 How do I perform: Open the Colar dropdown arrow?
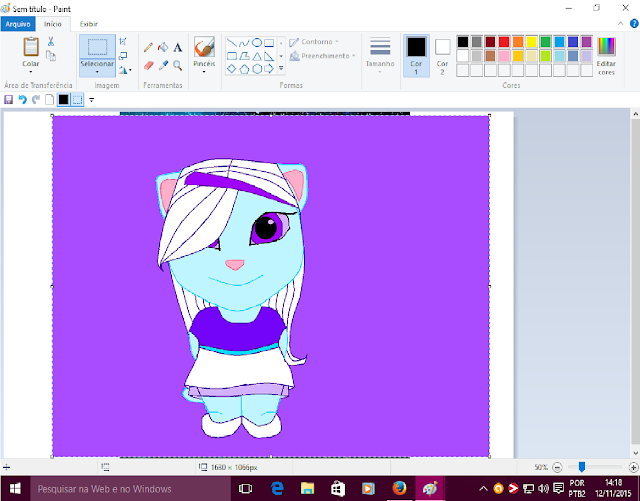coord(31,72)
